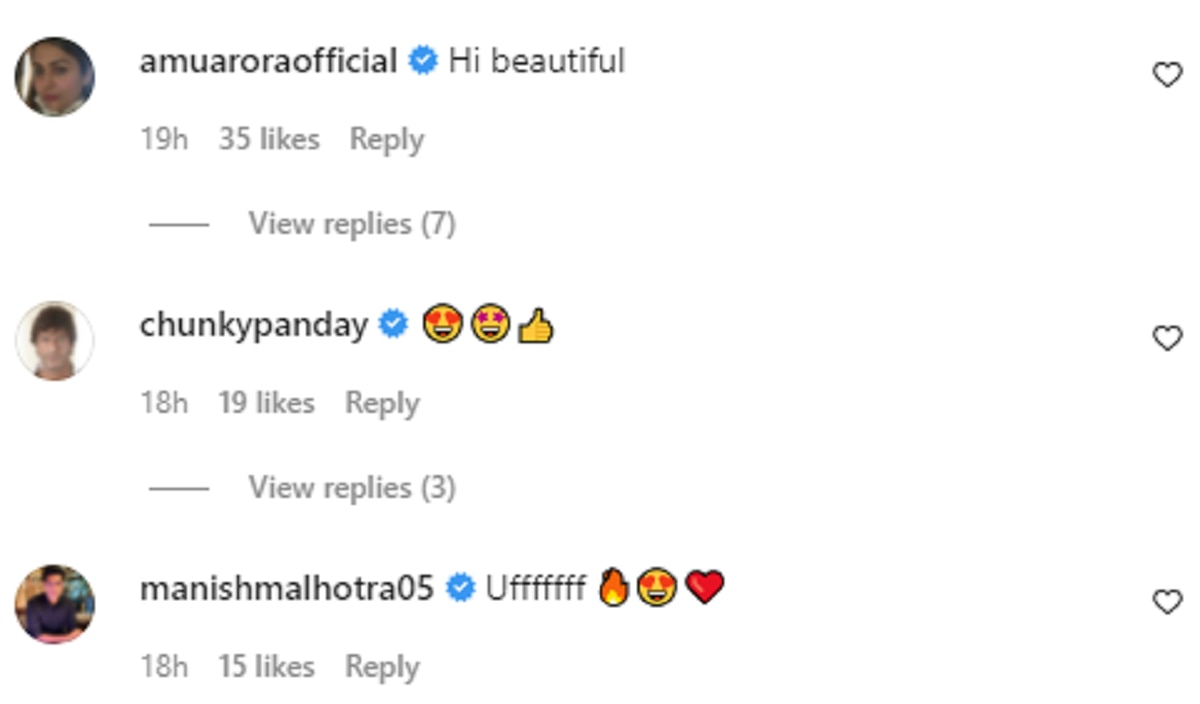Click the verified badge next to amuaroraofficial

point(424,61)
